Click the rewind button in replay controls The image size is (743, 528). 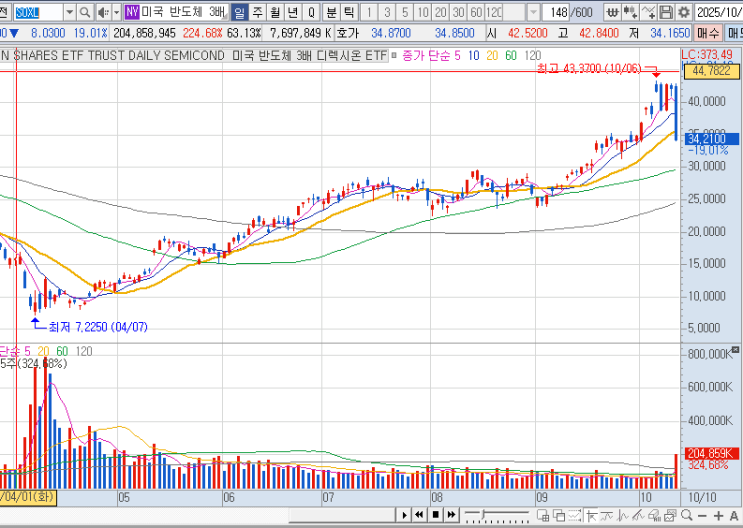click(x=419, y=515)
